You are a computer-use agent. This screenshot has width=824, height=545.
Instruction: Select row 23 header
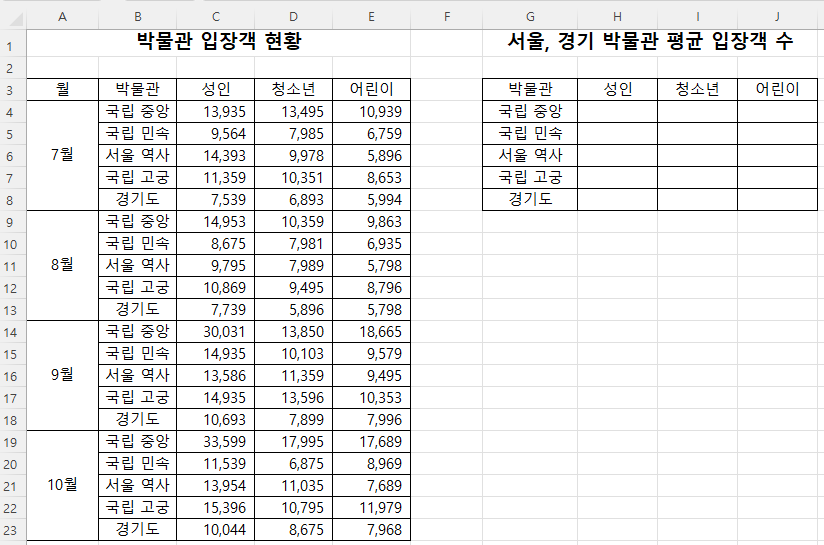point(13,530)
